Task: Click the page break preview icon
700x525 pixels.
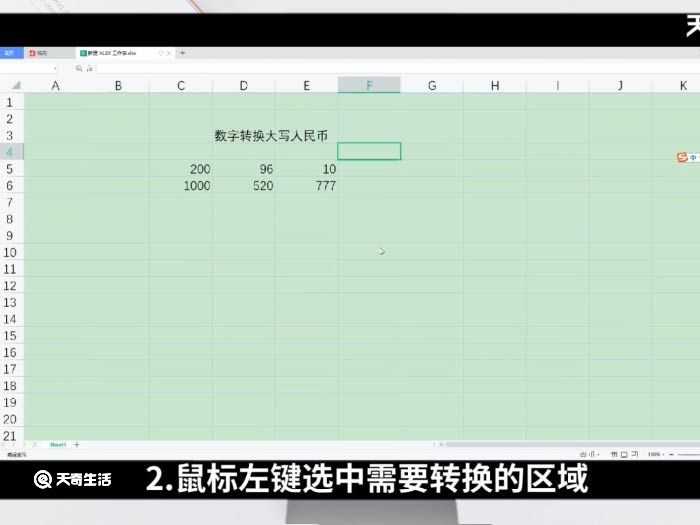Action: tap(634, 454)
